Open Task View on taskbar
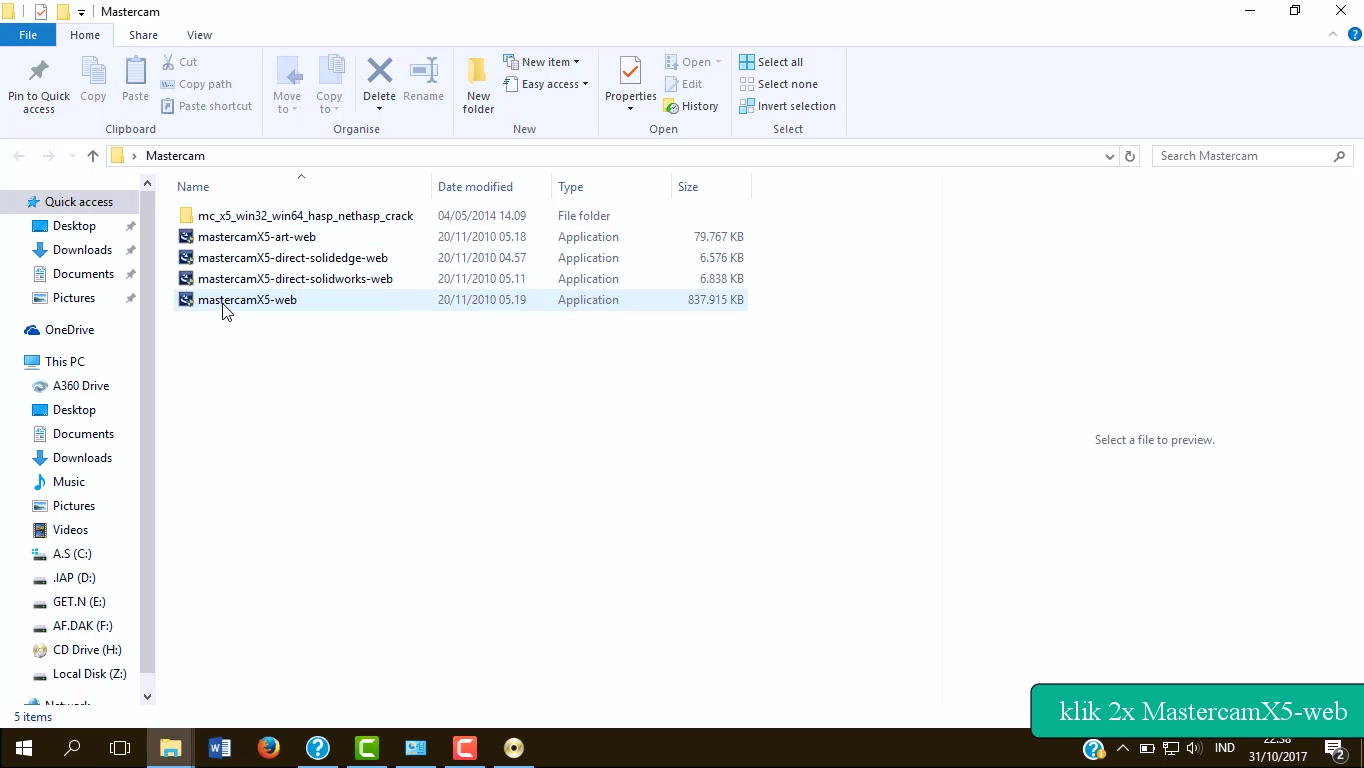 click(x=120, y=747)
